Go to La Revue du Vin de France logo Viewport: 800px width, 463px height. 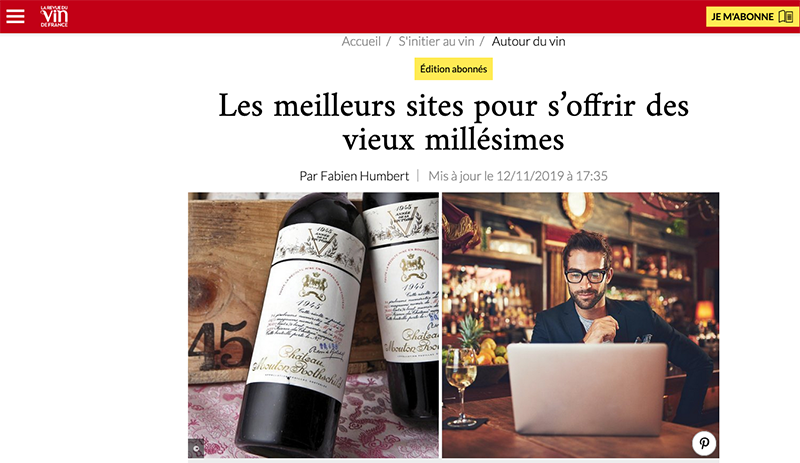pos(54,16)
